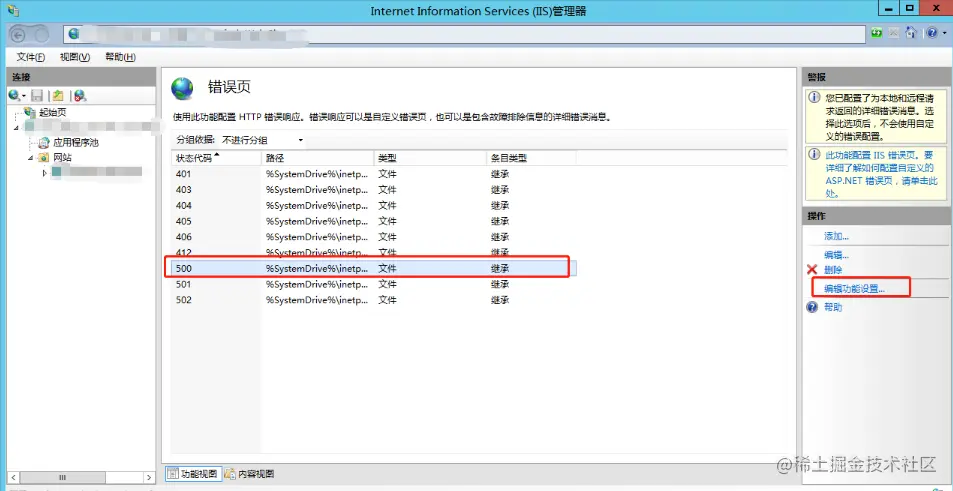Select the 403 status code row
The width and height of the screenshot is (953, 491).
click(374, 190)
